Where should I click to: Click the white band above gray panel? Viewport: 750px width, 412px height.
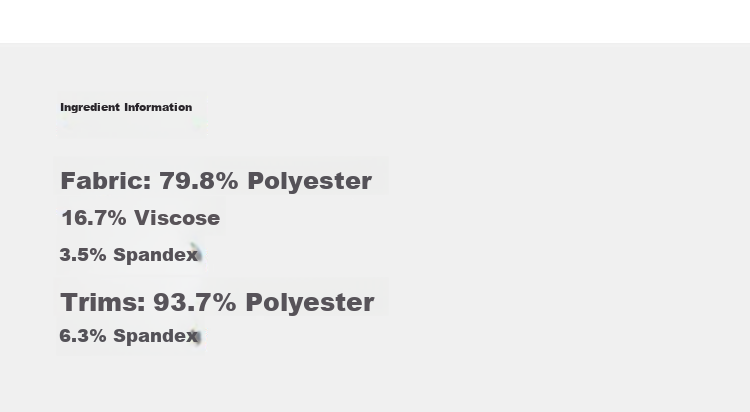pyautogui.click(x=375, y=21)
